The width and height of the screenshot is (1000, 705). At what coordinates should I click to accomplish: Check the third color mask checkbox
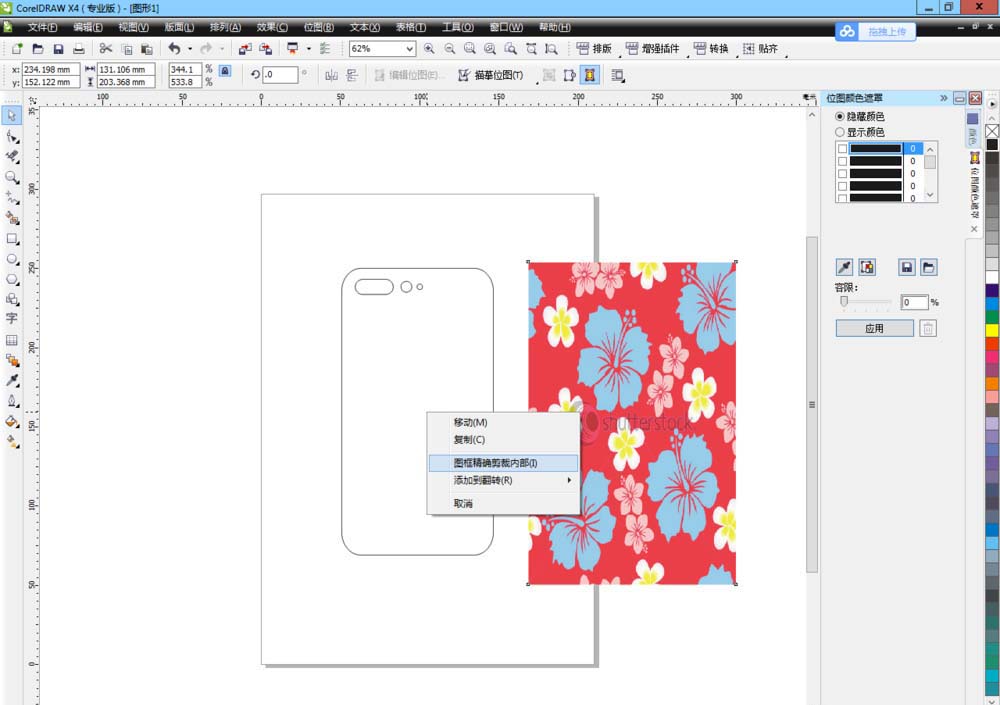pyautogui.click(x=842, y=174)
